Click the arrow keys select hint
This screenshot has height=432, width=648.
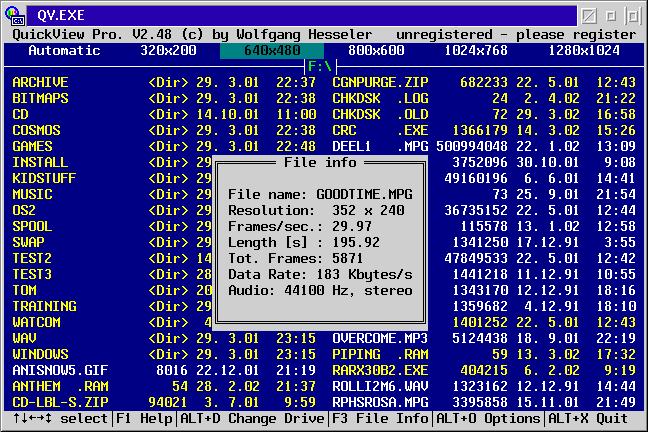click(60, 418)
